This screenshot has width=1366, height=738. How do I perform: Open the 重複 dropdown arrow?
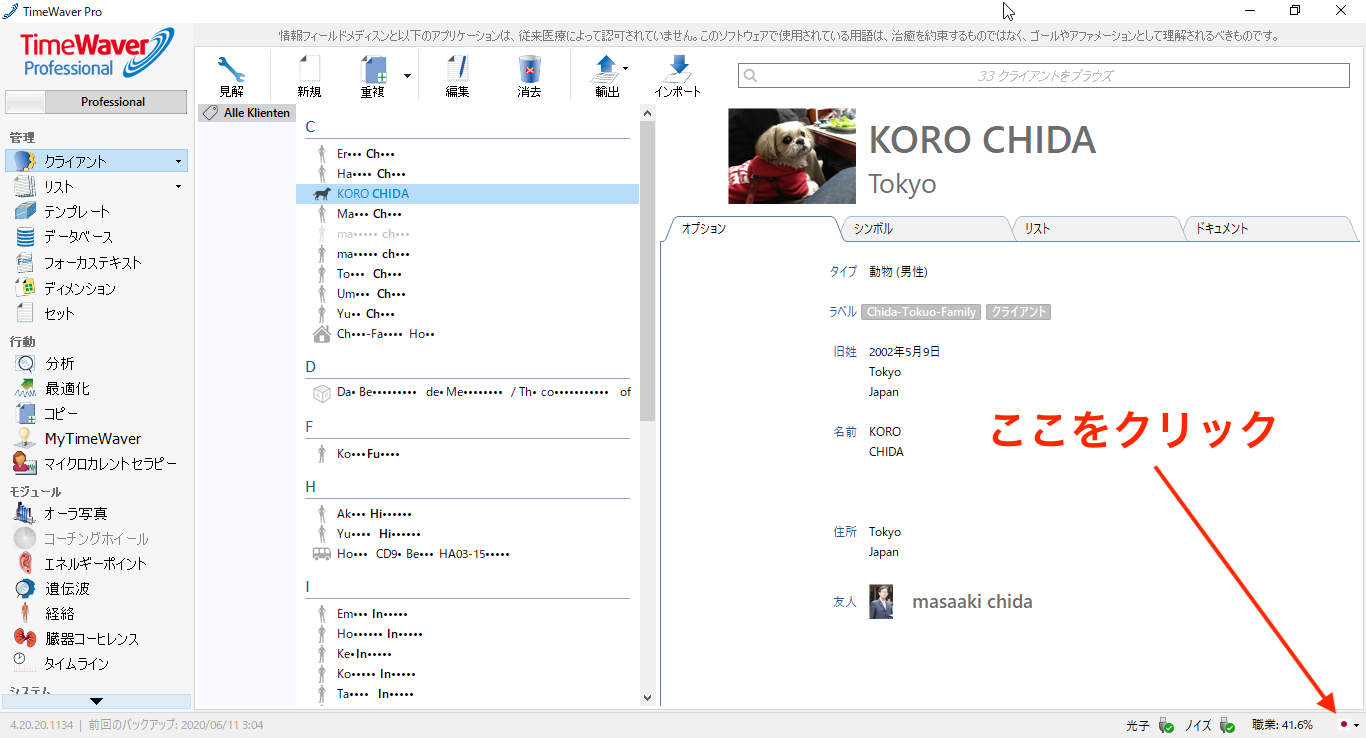[407, 75]
